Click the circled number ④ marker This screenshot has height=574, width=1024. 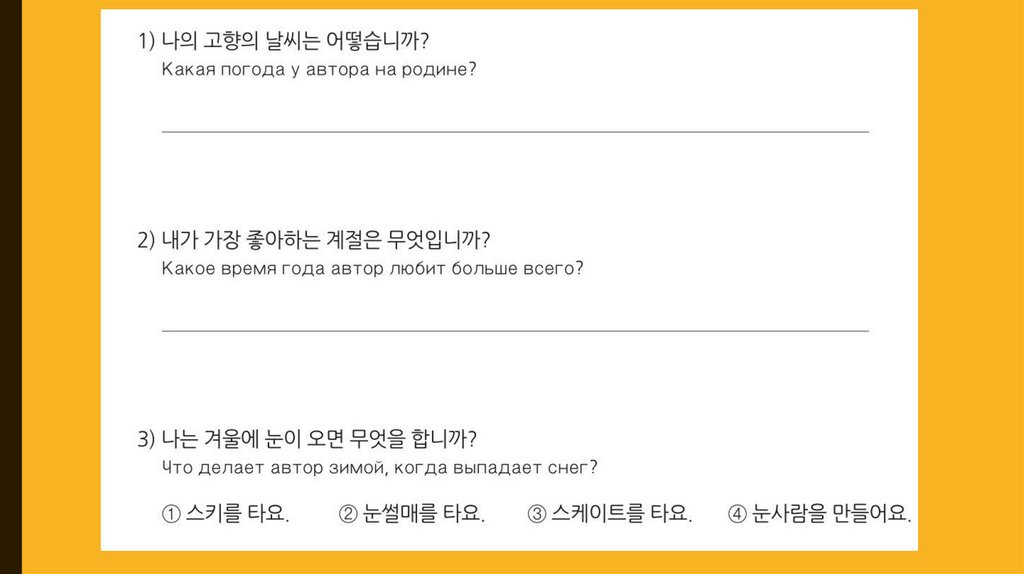738,515
